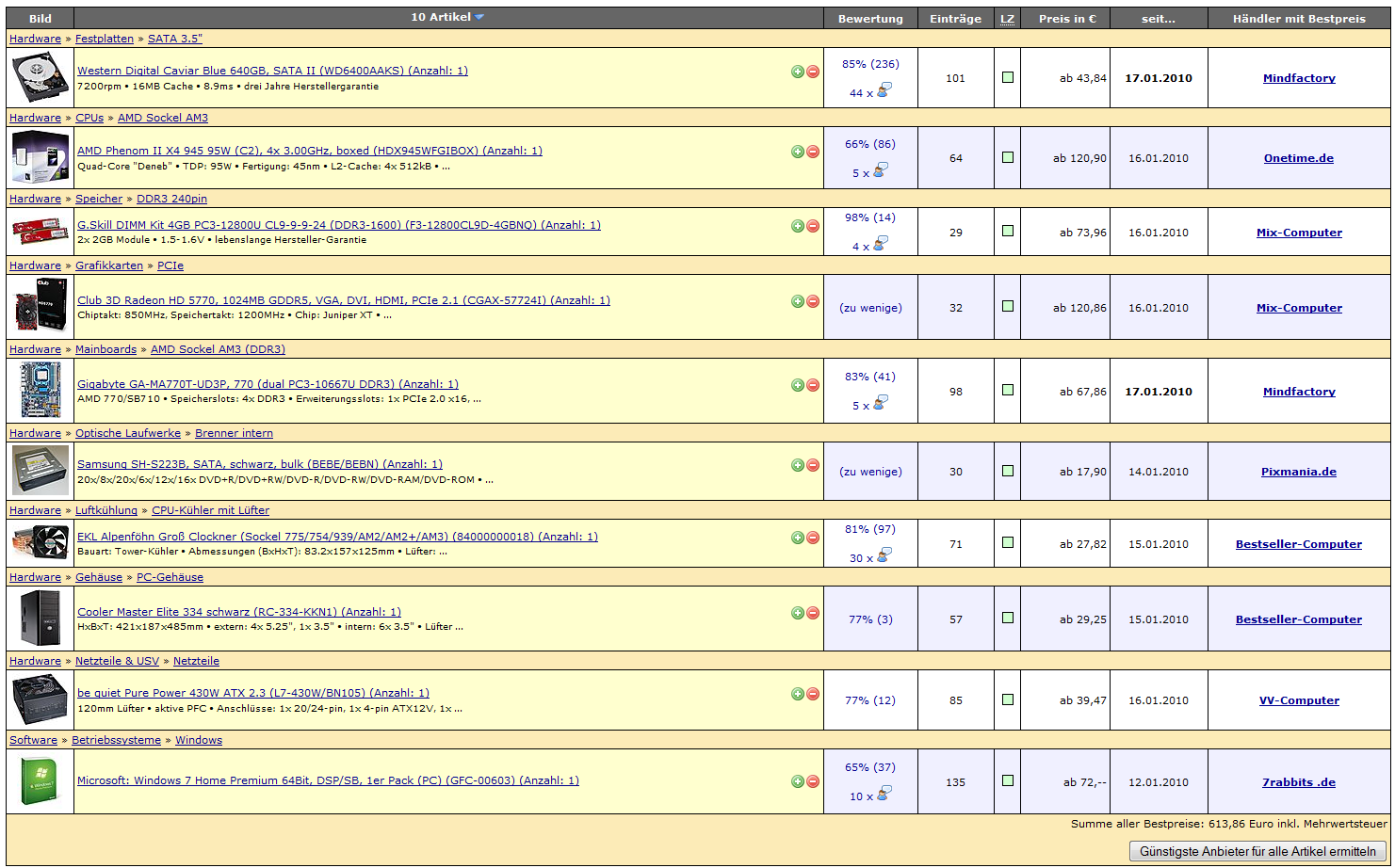Click minus icon for Club 3D Radeon HD 5770
This screenshot has width=1395, height=868.
813,301
